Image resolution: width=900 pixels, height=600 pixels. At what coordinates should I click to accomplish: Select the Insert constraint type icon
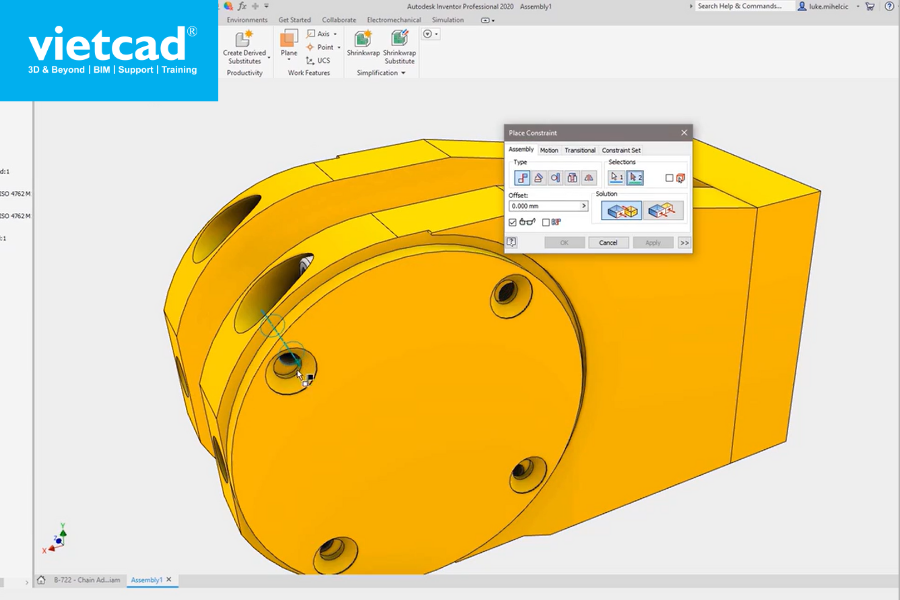point(572,178)
